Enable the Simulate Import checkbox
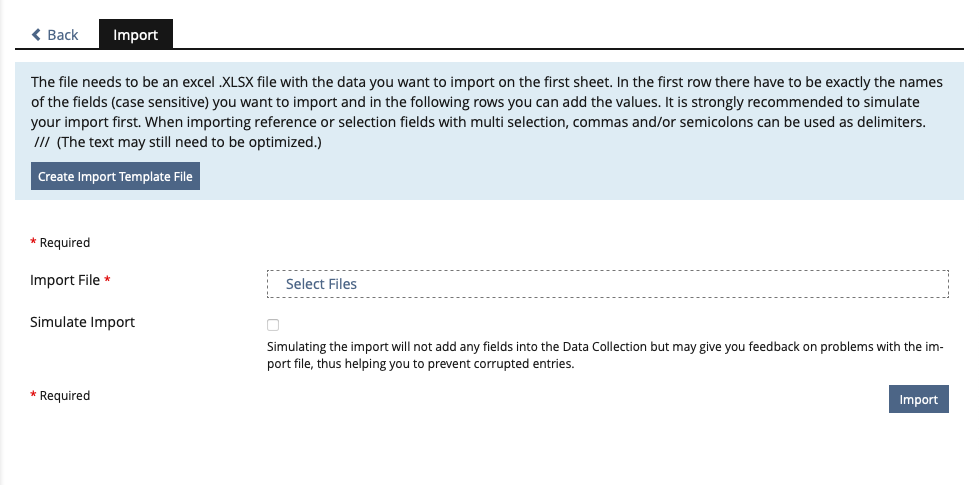Screen dimensions: 979x485 pyautogui.click(x=273, y=325)
